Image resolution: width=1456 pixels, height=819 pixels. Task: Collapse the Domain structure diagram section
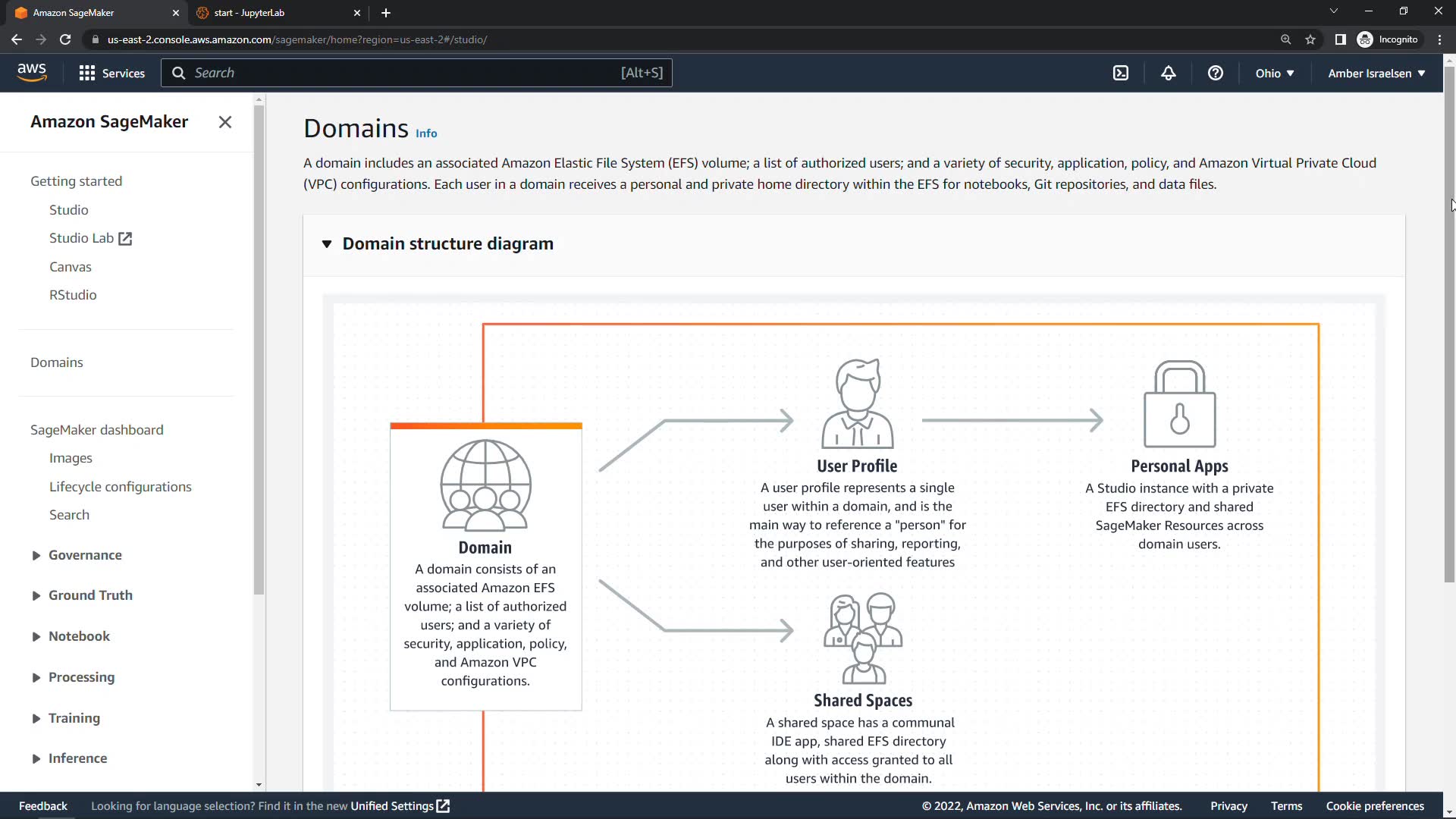327,244
